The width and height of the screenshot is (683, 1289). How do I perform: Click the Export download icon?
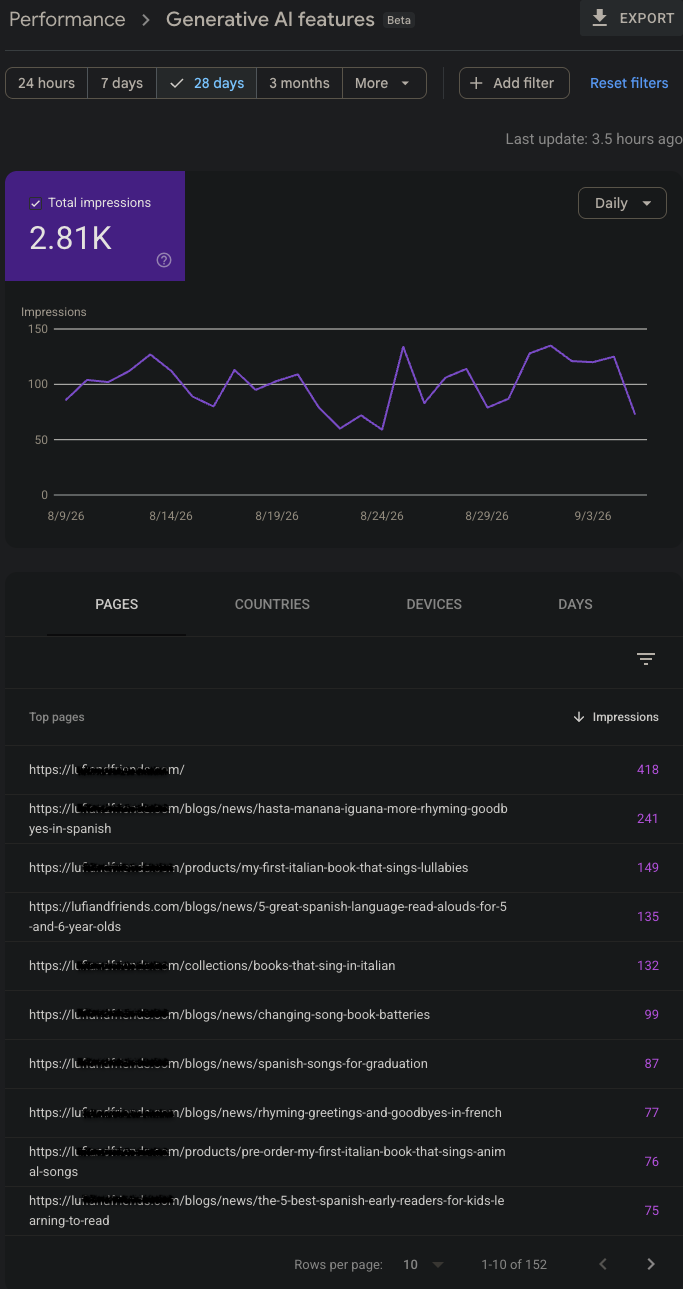pyautogui.click(x=600, y=18)
